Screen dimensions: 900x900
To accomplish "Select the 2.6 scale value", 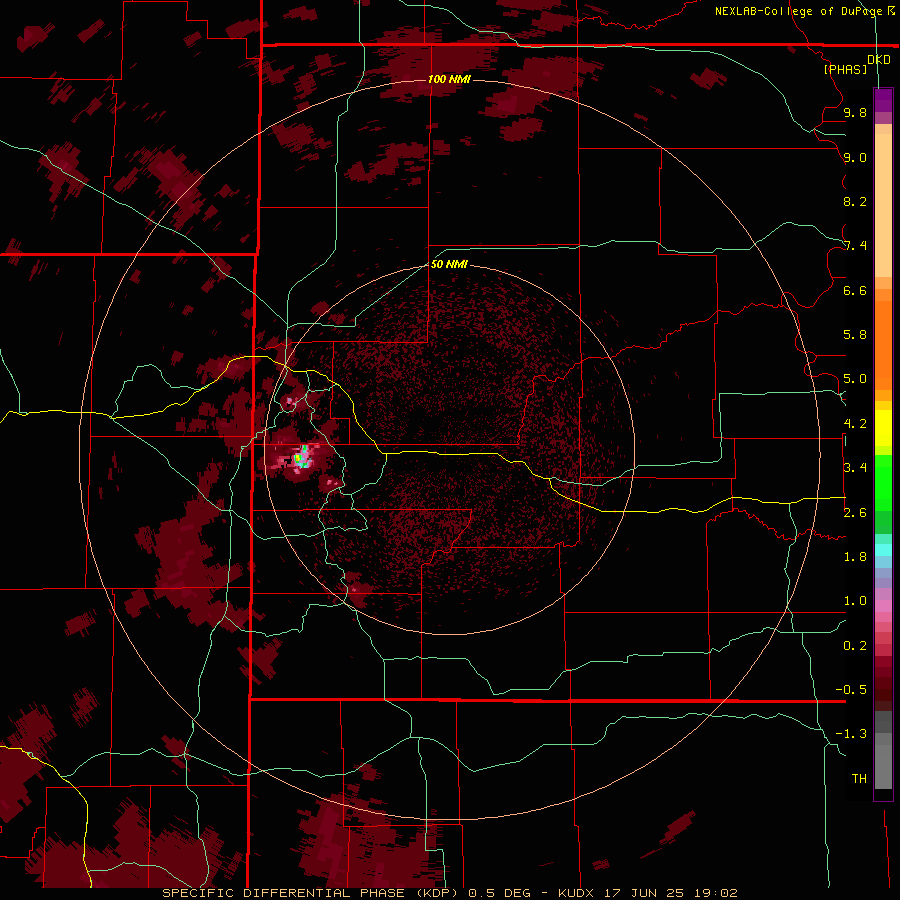I will [x=855, y=513].
